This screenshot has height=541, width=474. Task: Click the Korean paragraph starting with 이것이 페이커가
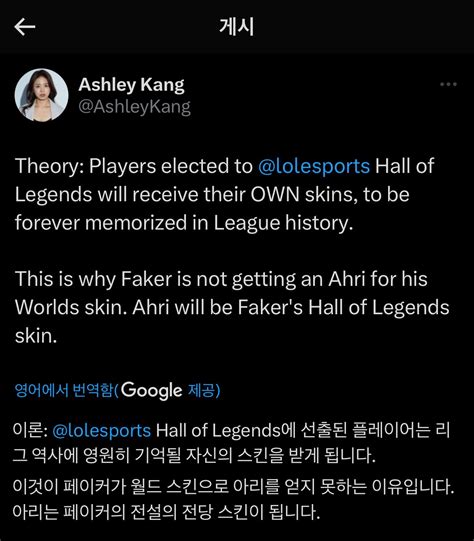[x=233, y=499]
